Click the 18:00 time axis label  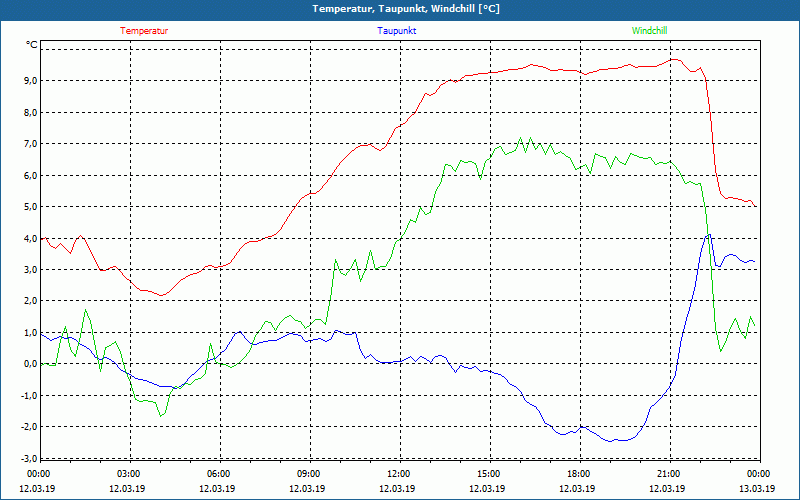click(579, 474)
